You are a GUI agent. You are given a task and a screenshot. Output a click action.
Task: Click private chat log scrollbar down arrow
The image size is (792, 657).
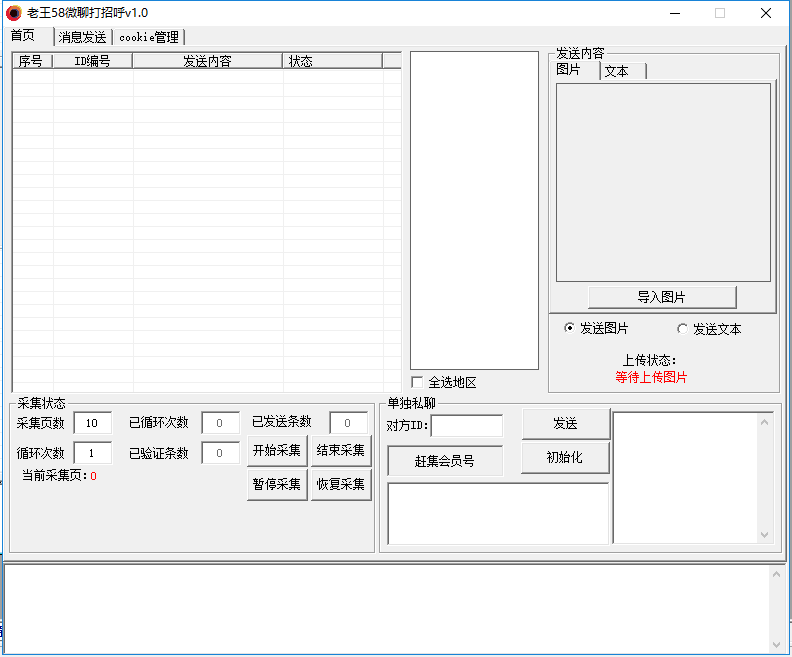point(764,535)
